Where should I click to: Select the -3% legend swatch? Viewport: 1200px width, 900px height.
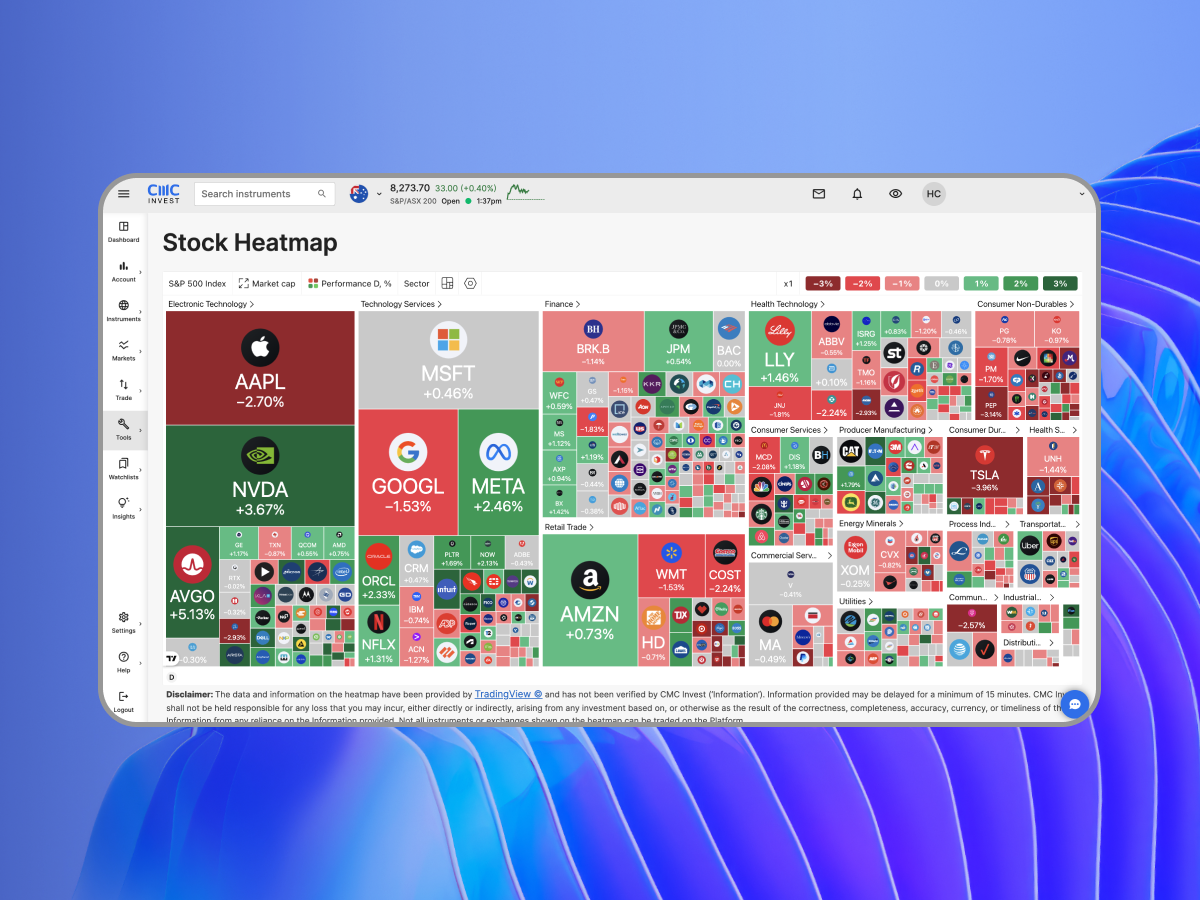tap(823, 284)
